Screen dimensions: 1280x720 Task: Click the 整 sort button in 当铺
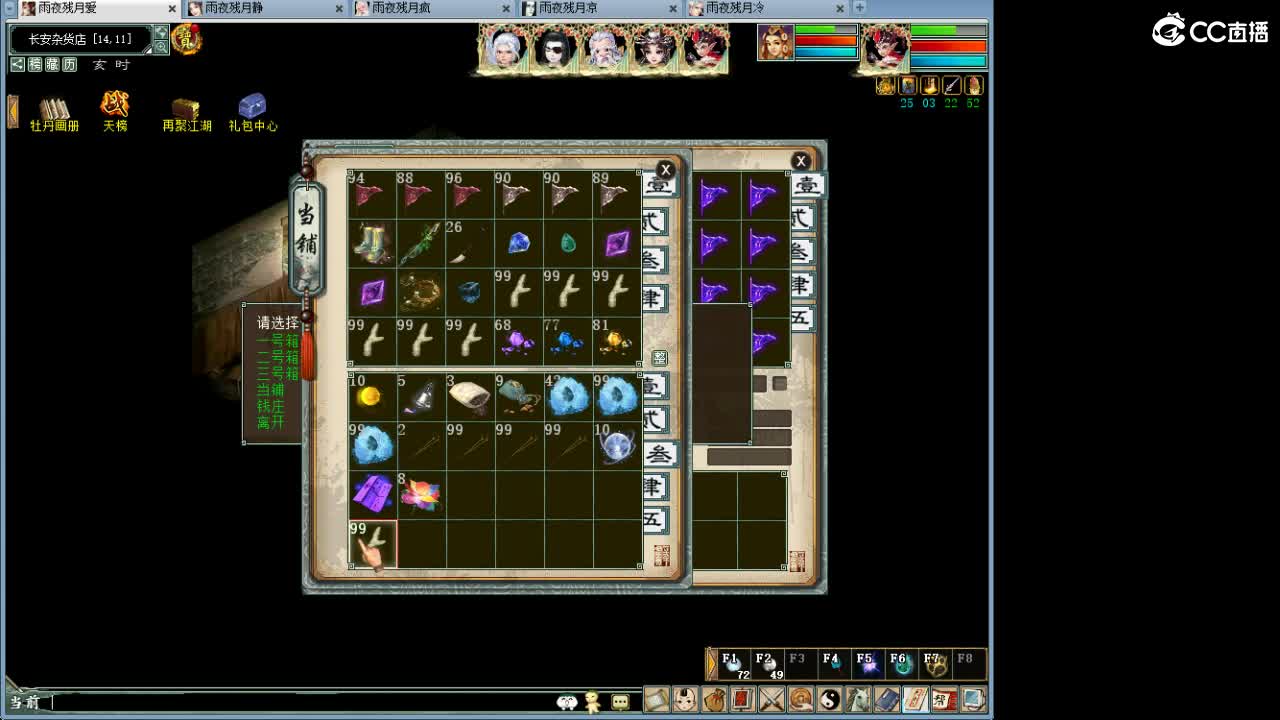pos(660,358)
